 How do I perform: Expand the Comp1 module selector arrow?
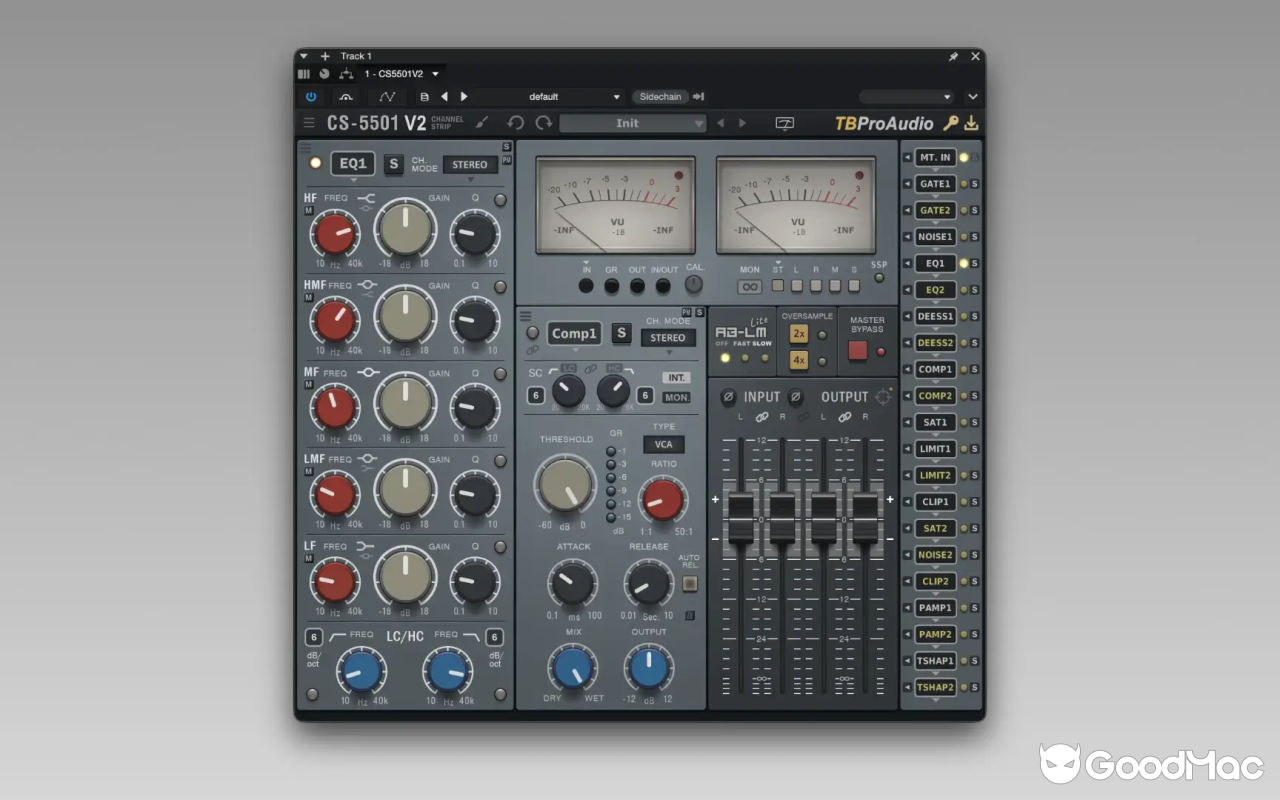tap(575, 351)
